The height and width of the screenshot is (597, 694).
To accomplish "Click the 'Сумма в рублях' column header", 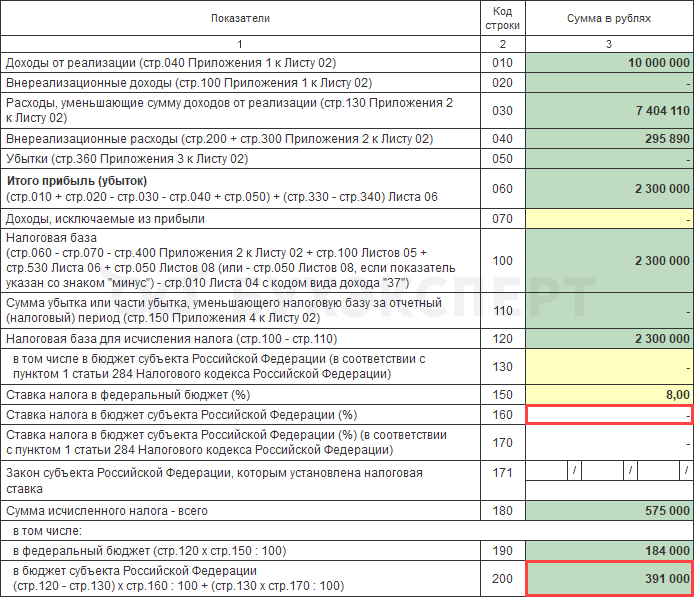I will pyautogui.click(x=609, y=18).
